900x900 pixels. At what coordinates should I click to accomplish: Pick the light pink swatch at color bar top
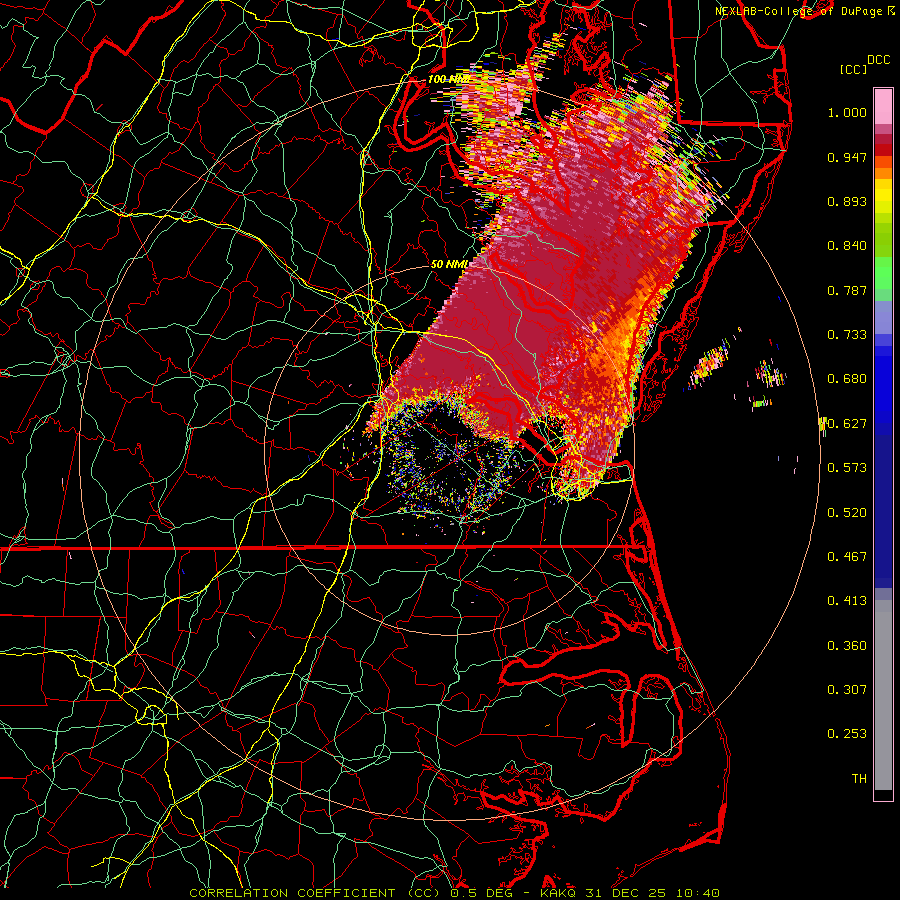[x=883, y=107]
